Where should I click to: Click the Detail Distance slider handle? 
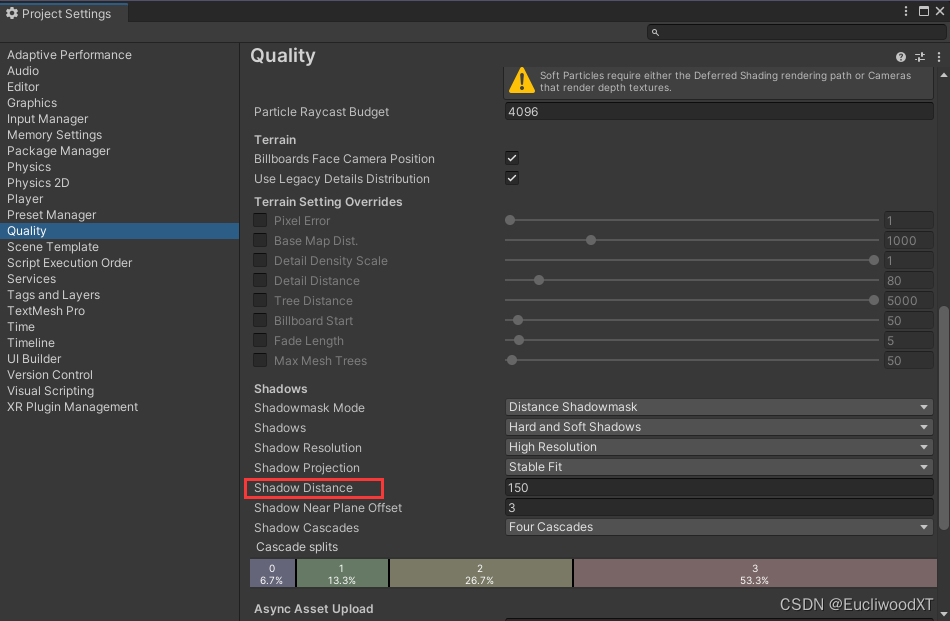[539, 280]
